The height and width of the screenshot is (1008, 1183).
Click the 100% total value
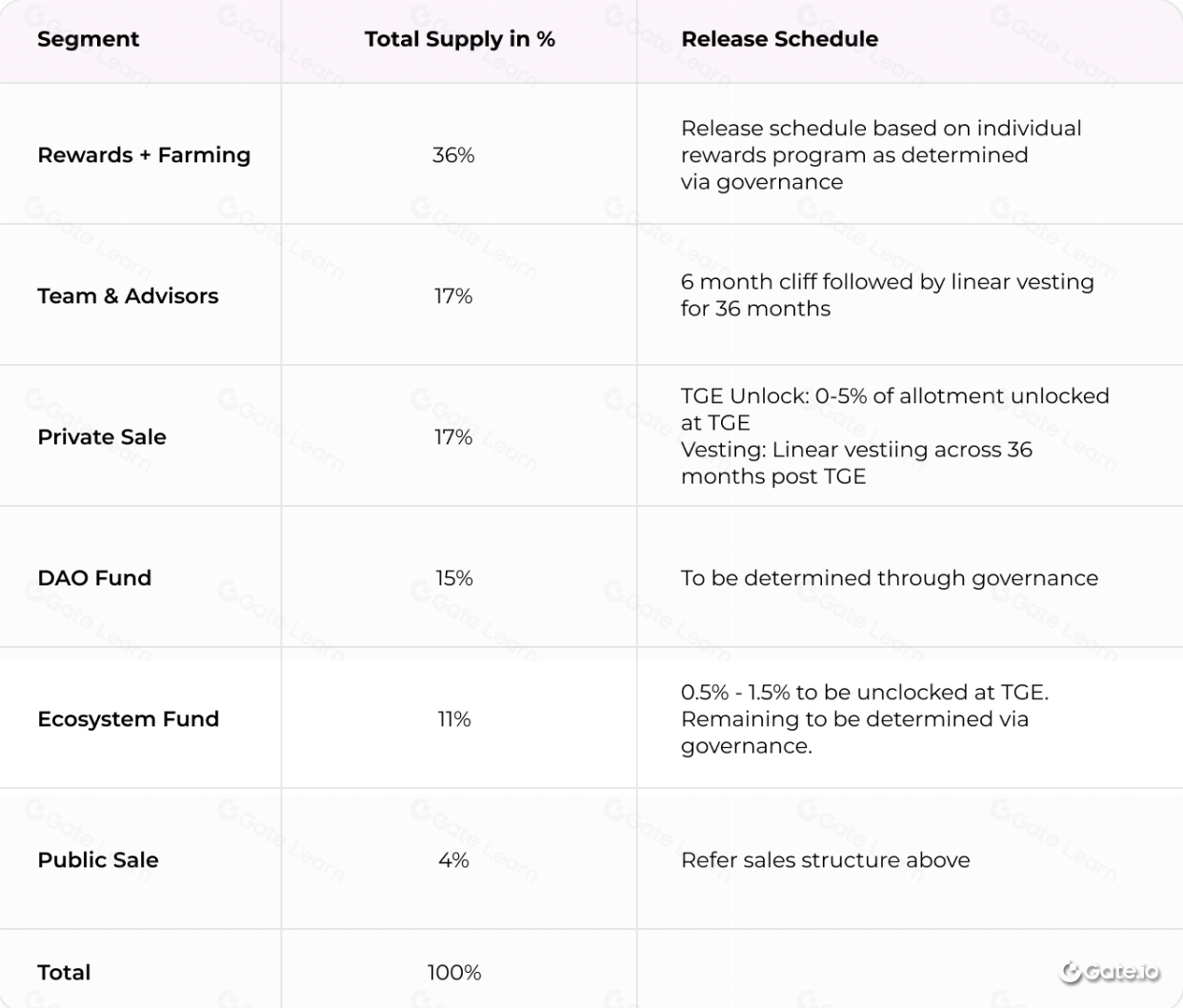pos(454,972)
